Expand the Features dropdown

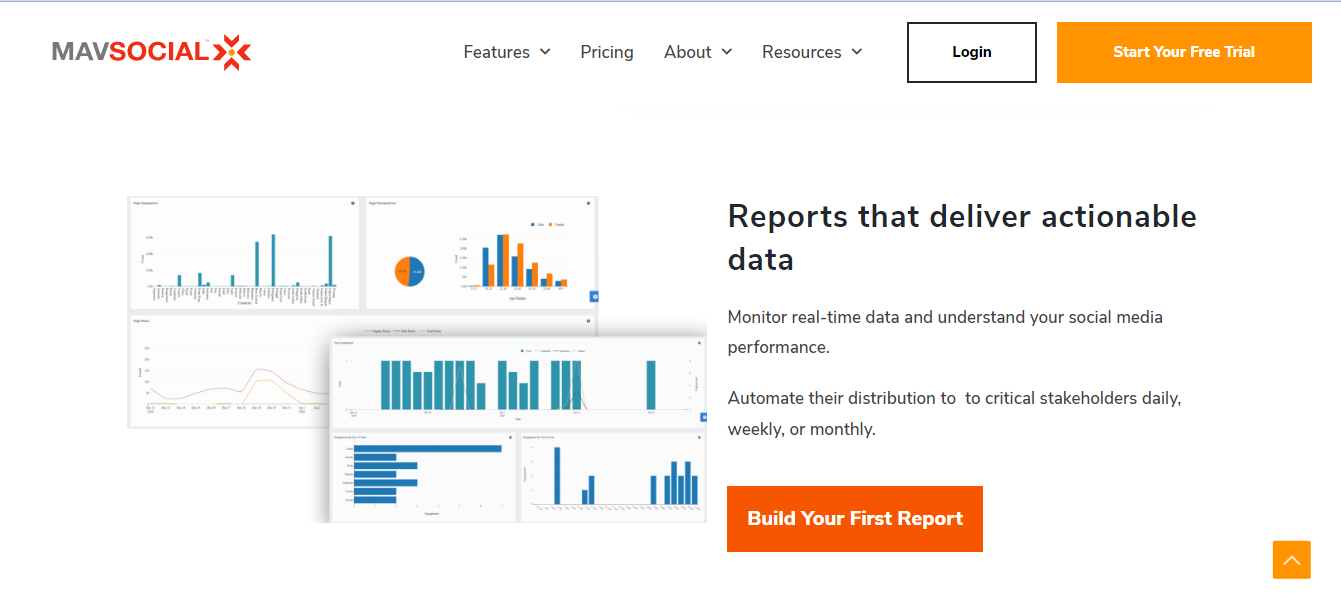[x=497, y=52]
